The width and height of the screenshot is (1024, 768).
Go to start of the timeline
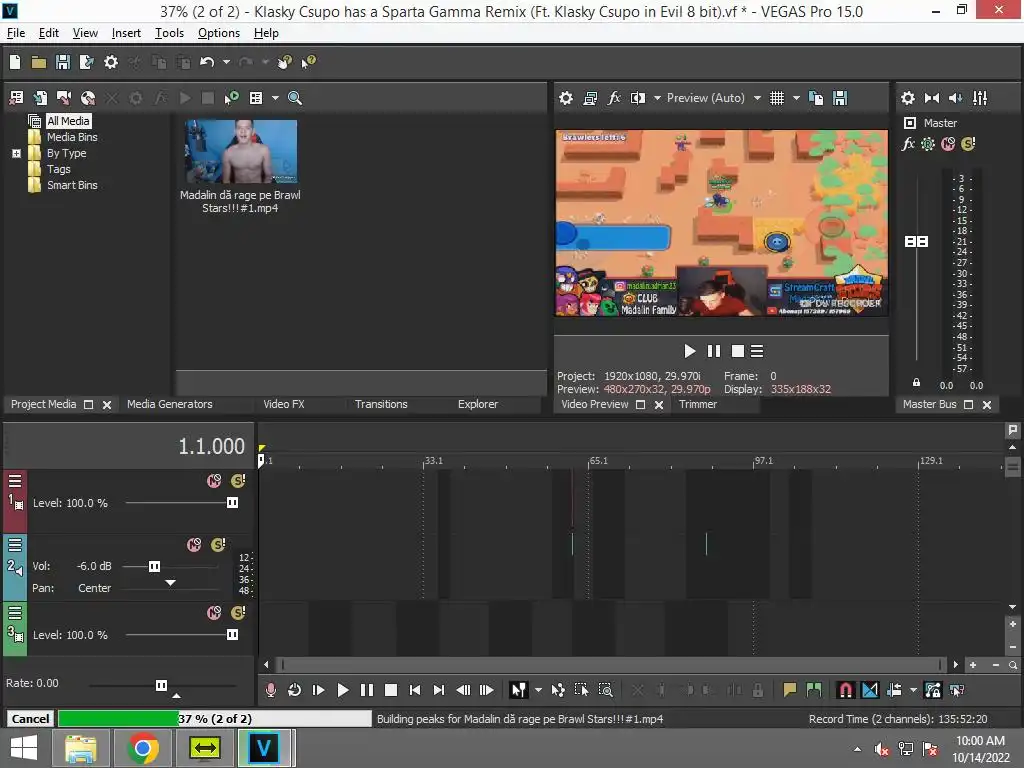tap(415, 690)
